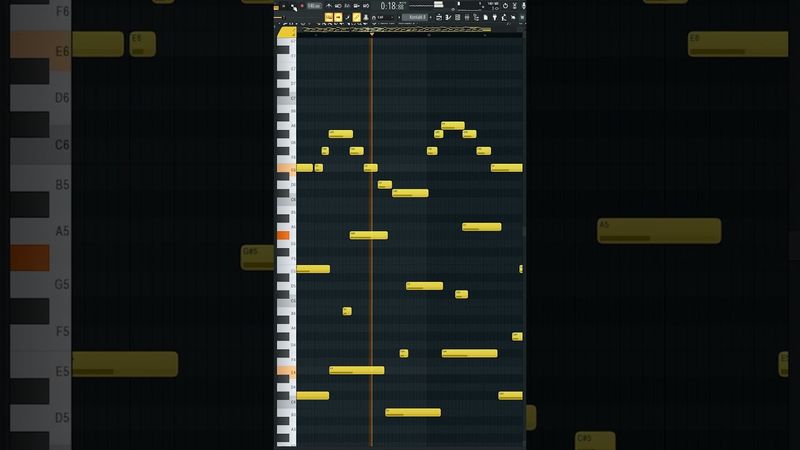Click the microphone icon at top right
Image resolution: width=800 pixels, height=450 pixels.
point(524,6)
